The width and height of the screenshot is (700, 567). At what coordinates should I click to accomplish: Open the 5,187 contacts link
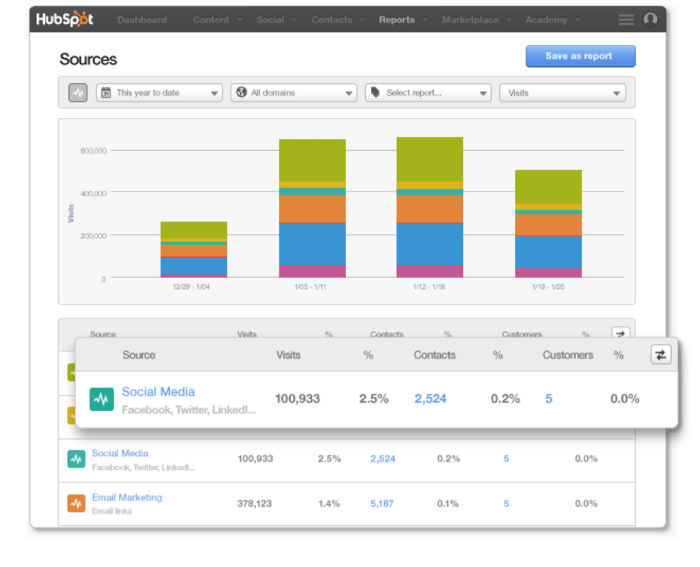coord(382,504)
